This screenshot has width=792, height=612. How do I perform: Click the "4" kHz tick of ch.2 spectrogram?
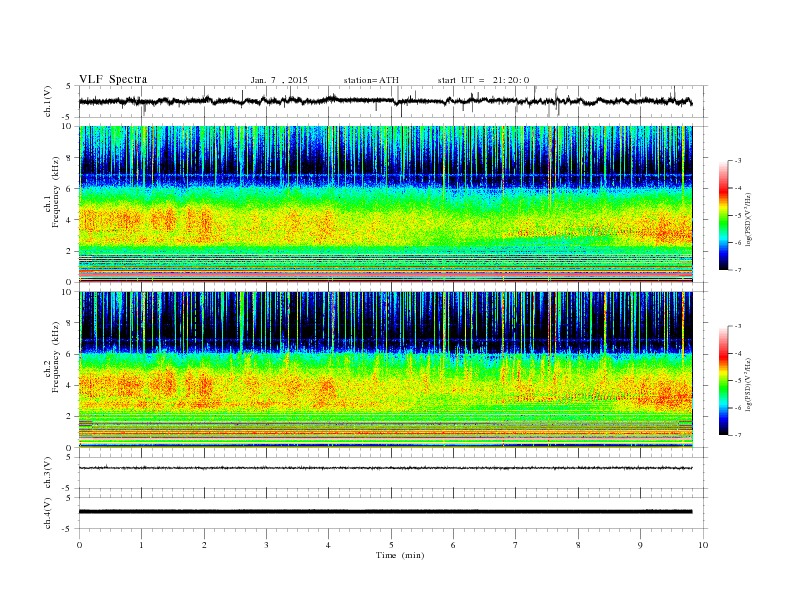[69, 385]
